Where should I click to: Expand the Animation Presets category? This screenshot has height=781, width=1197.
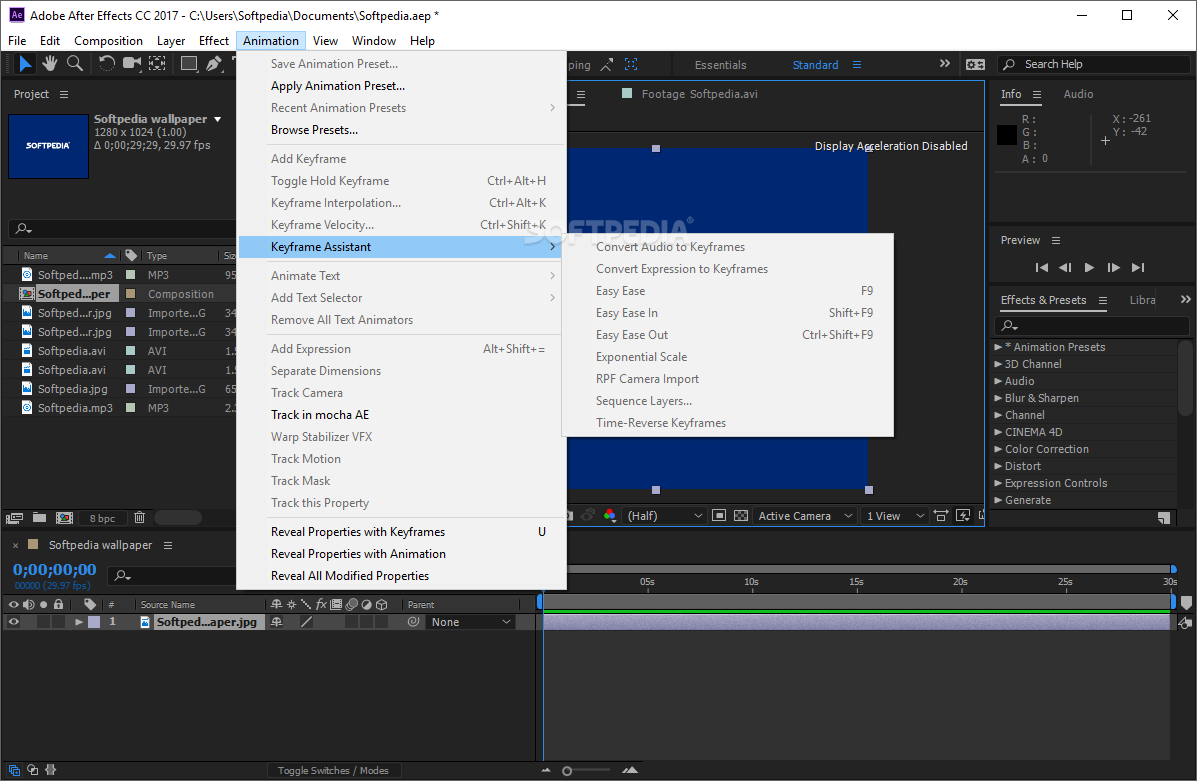(998, 347)
